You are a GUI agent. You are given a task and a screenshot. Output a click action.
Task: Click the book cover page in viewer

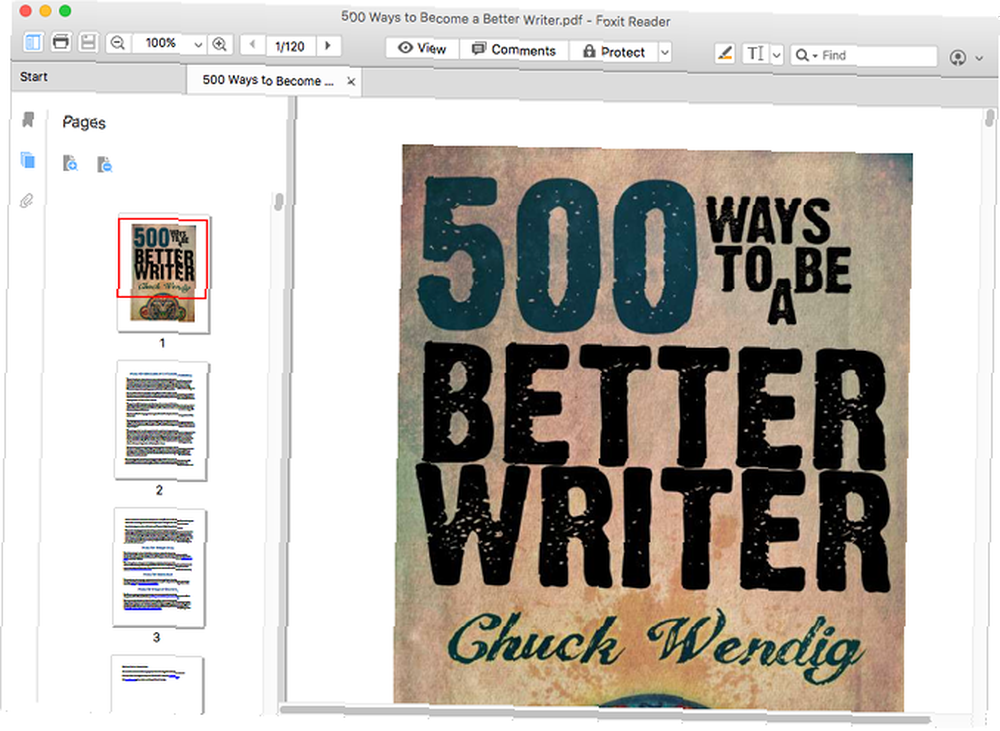[652, 426]
